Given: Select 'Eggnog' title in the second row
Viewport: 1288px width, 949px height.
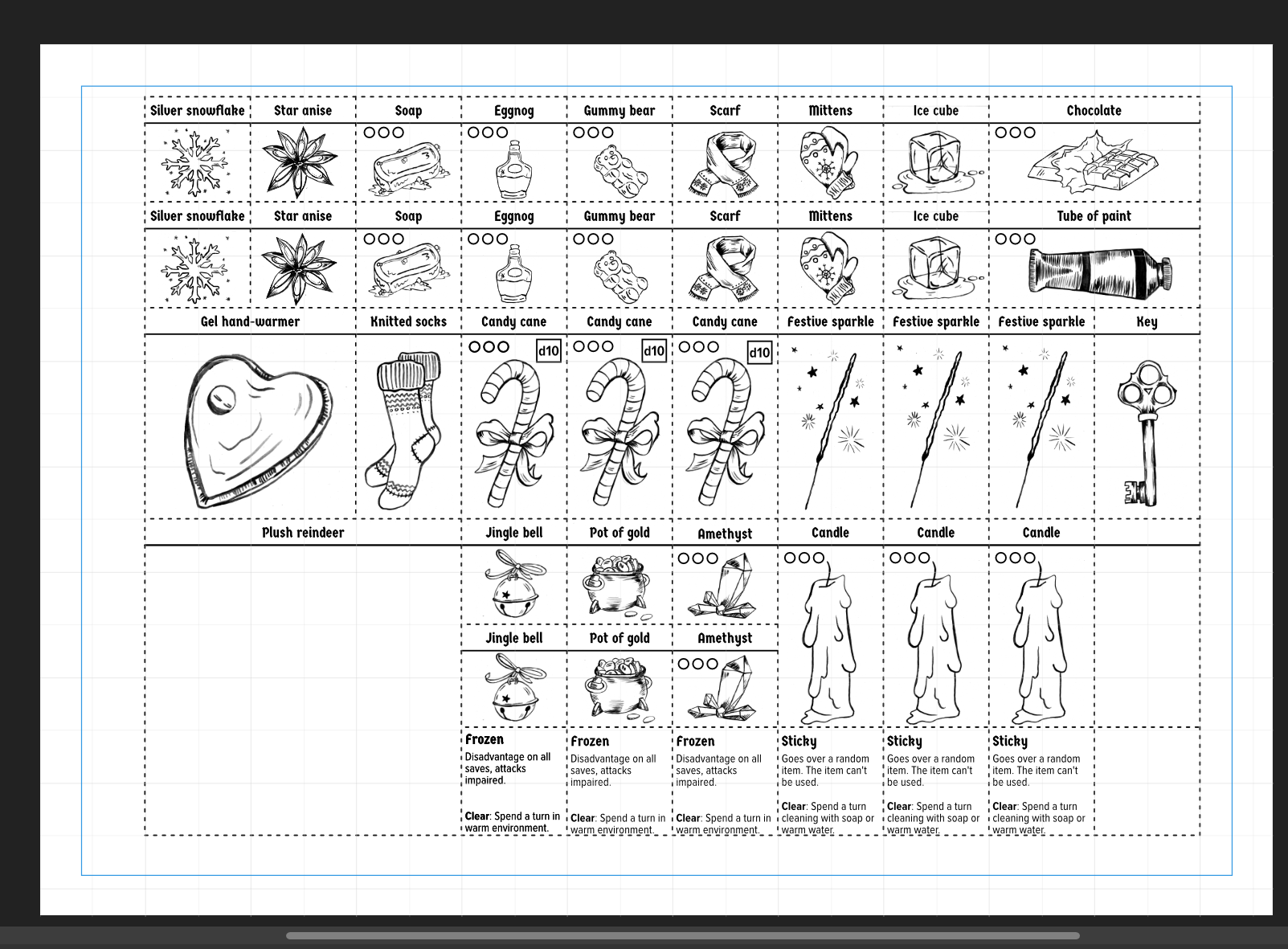Looking at the screenshot, I should [513, 217].
